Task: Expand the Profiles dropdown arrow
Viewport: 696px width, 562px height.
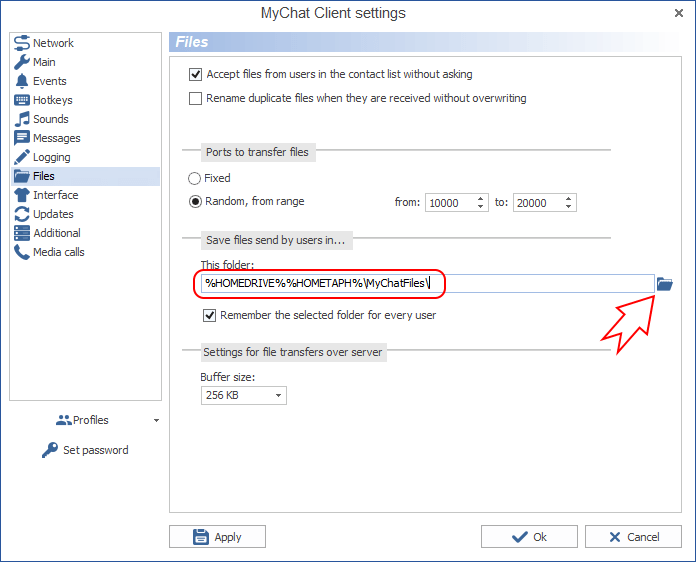Action: tap(156, 420)
